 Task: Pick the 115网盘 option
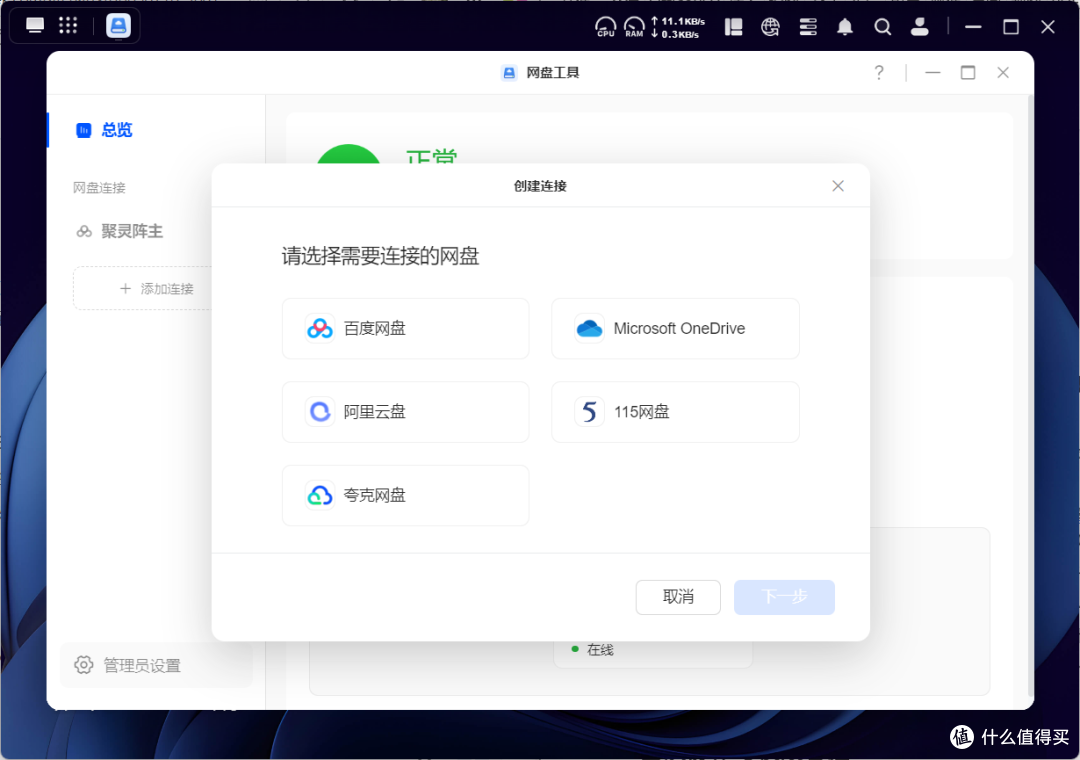(675, 412)
